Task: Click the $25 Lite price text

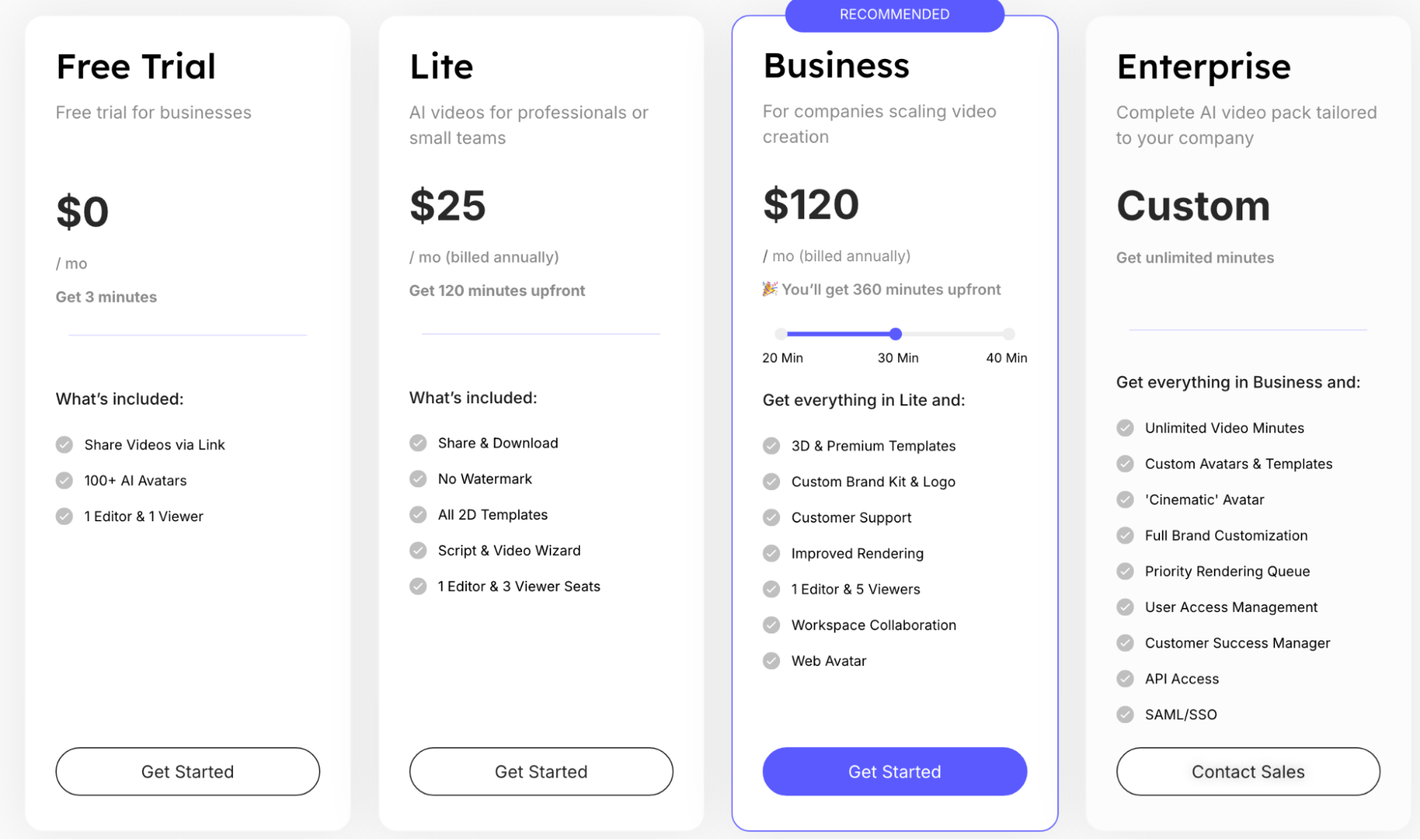Action: pos(448,206)
